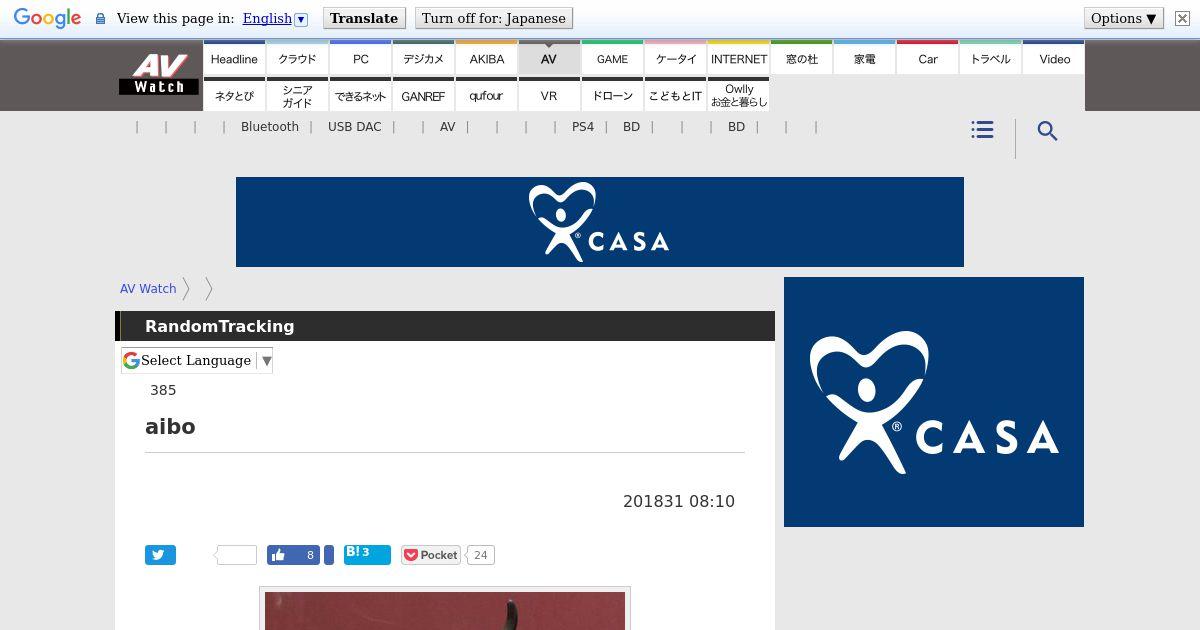The height and width of the screenshot is (630, 1200).
Task: Switch to the INTERNET tab
Action: tap(738, 58)
